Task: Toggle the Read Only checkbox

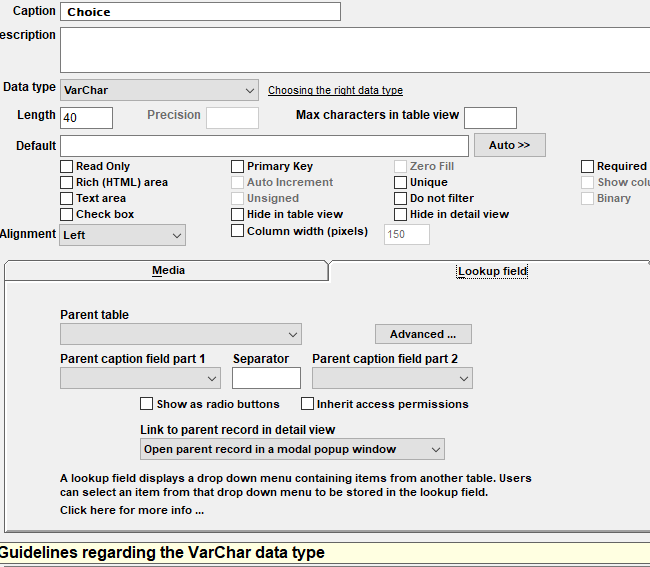Action: (x=66, y=166)
